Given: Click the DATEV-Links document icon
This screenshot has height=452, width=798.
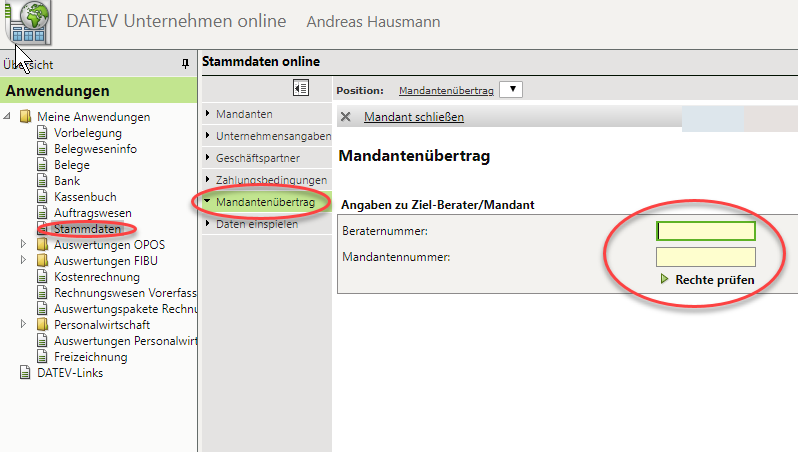Looking at the screenshot, I should [25, 373].
